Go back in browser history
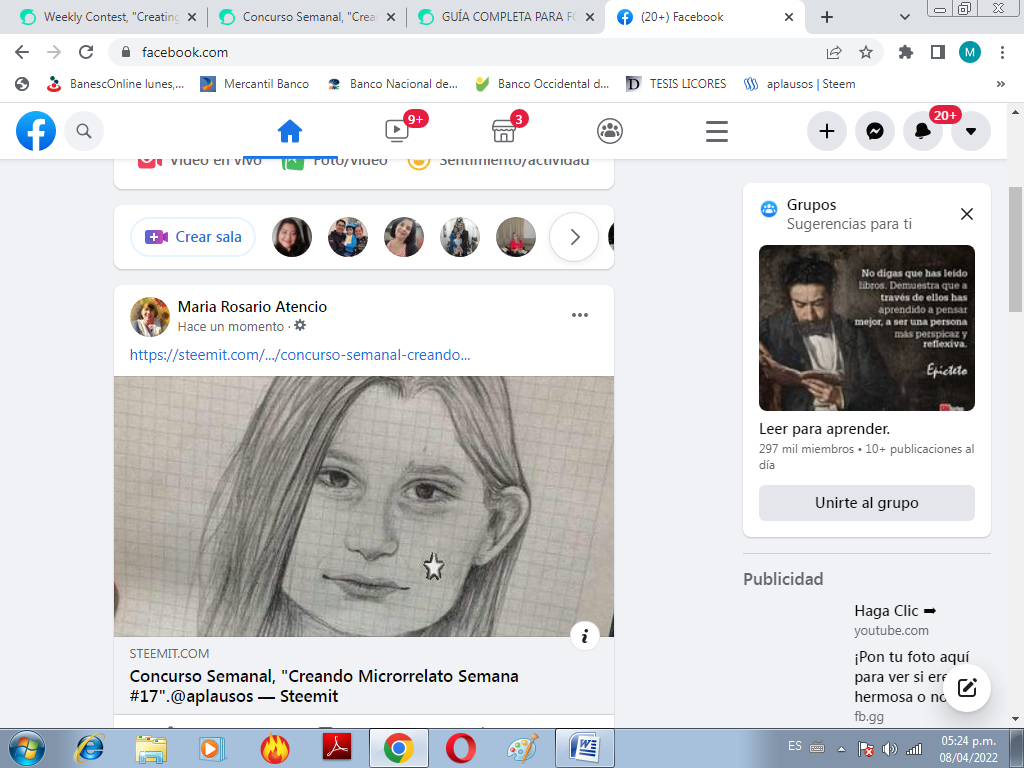The width and height of the screenshot is (1024, 768). [22, 52]
